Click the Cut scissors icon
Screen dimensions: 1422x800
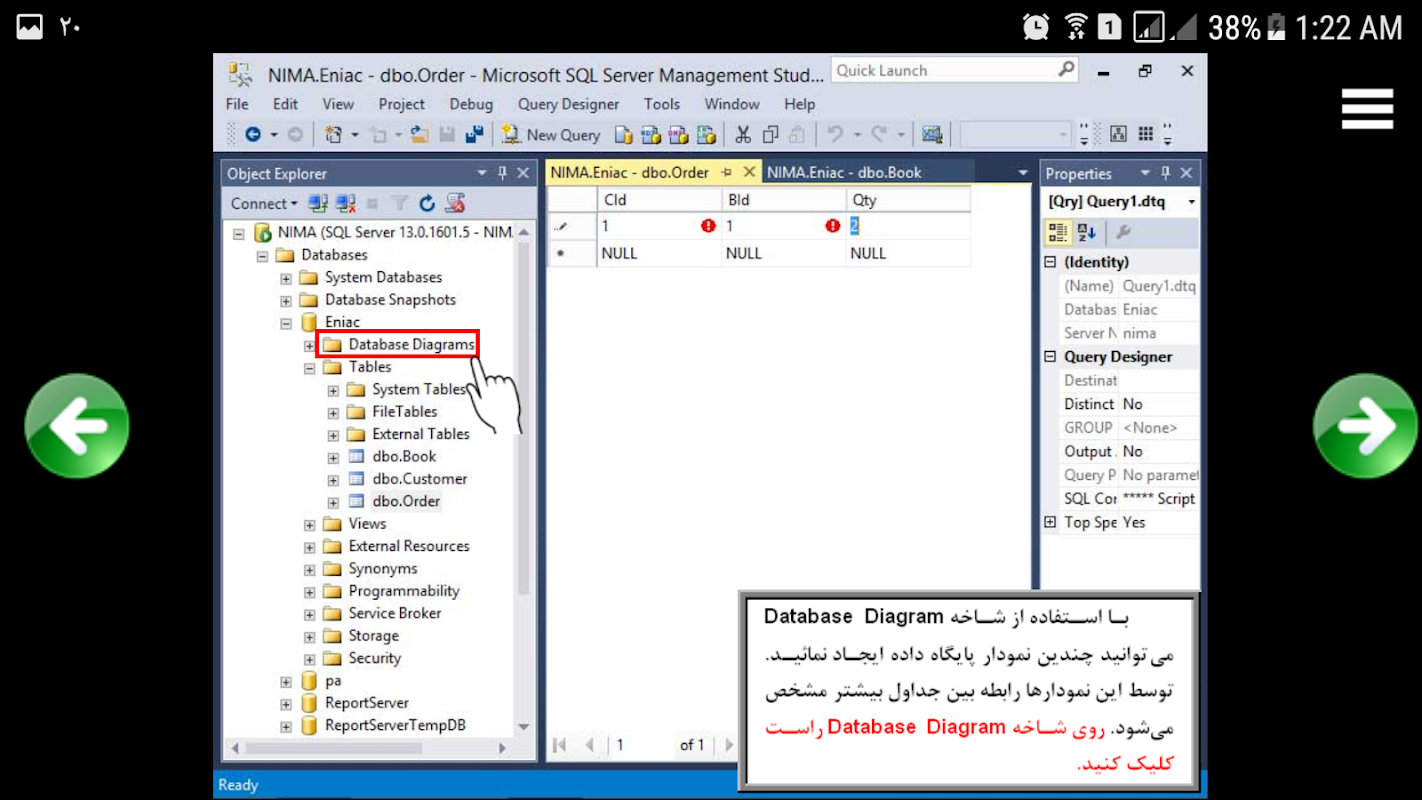pyautogui.click(x=743, y=134)
